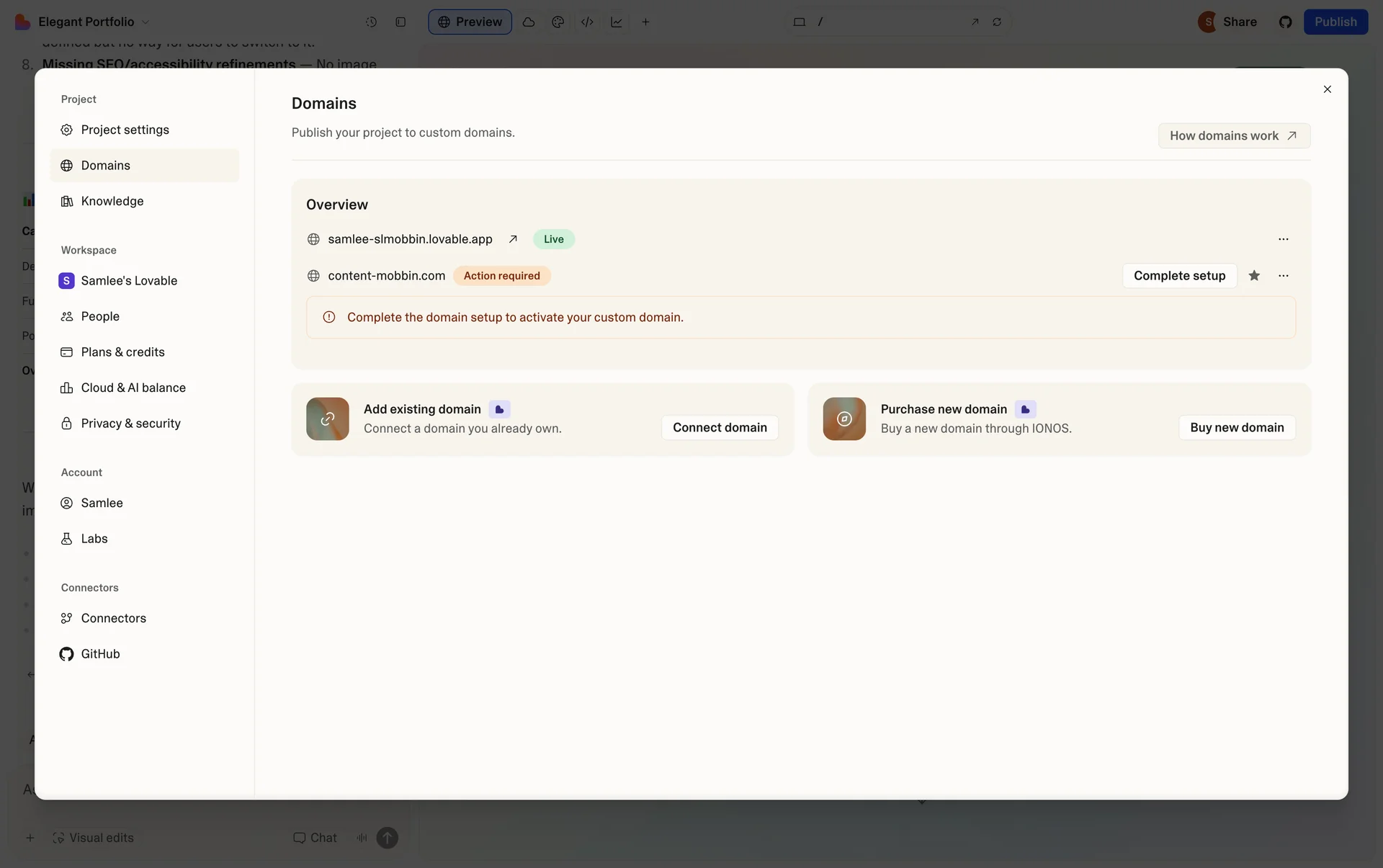Viewport: 1383px width, 868px height.
Task: Click the version history clock icon
Action: [x=371, y=22]
